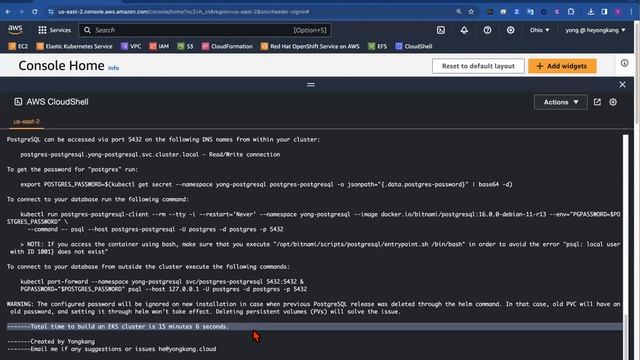Open the console settings gear in top bar
Viewport: 640px width, 360px height.
coord(511,30)
